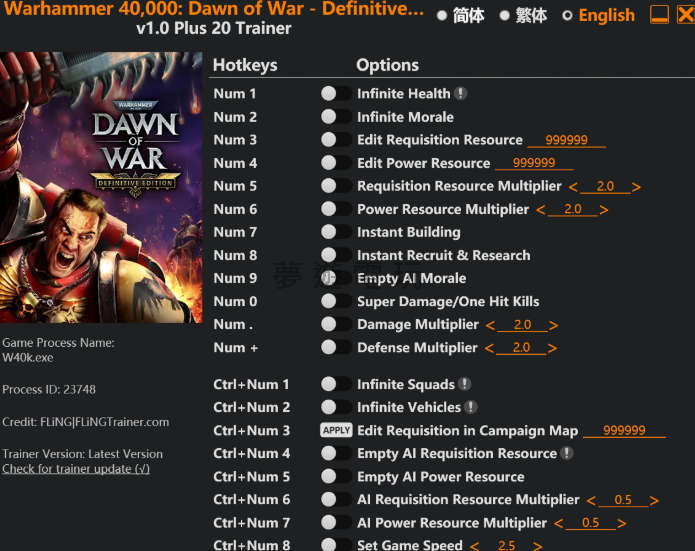
Task: Toggle AI Power Resource Multiplier
Action: [336, 523]
